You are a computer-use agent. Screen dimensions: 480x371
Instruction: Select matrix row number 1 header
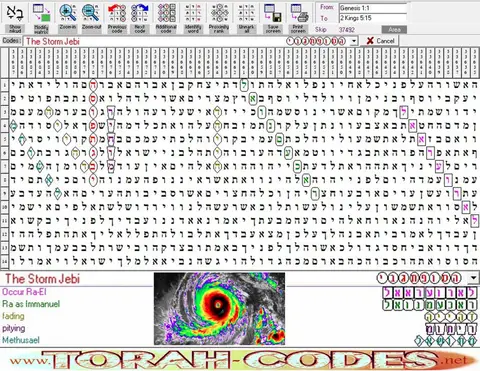[4, 85]
